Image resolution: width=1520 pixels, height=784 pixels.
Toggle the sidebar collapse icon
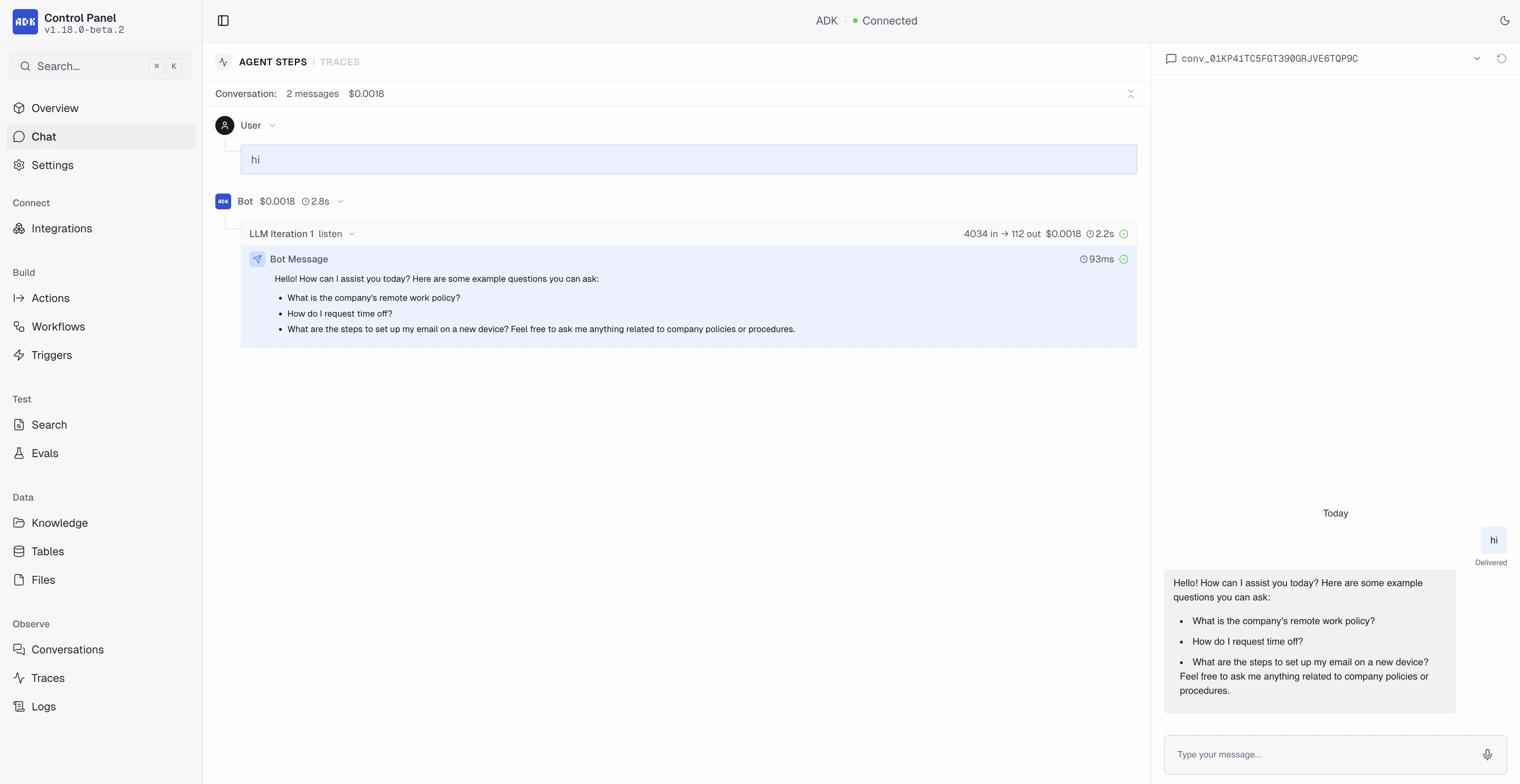coord(223,21)
